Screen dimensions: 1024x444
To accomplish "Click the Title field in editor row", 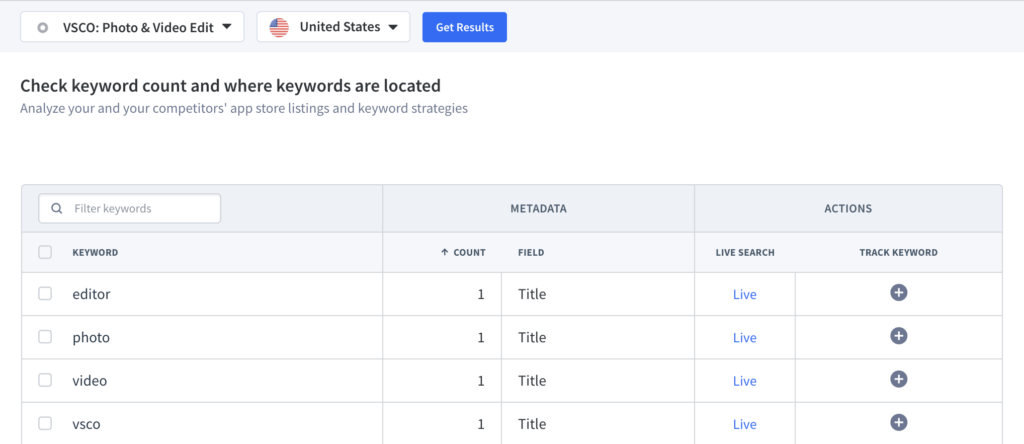I will 532,294.
